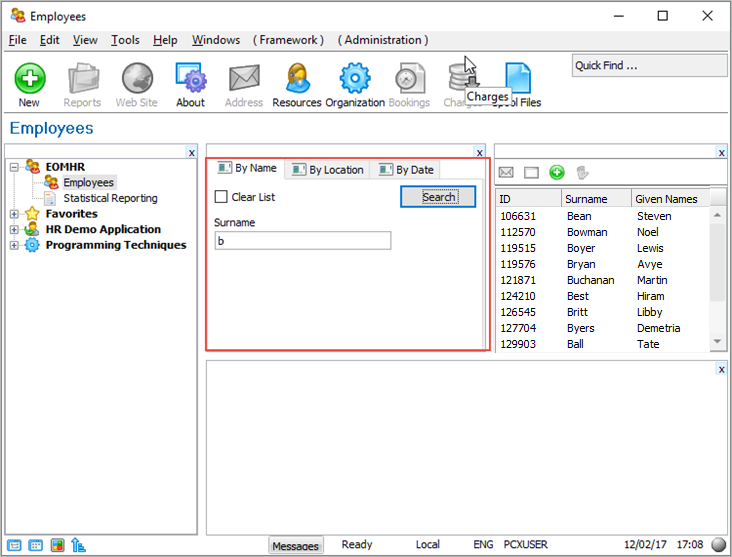Open the Spool Files document icon
The height and width of the screenshot is (557, 732).
coord(518,78)
